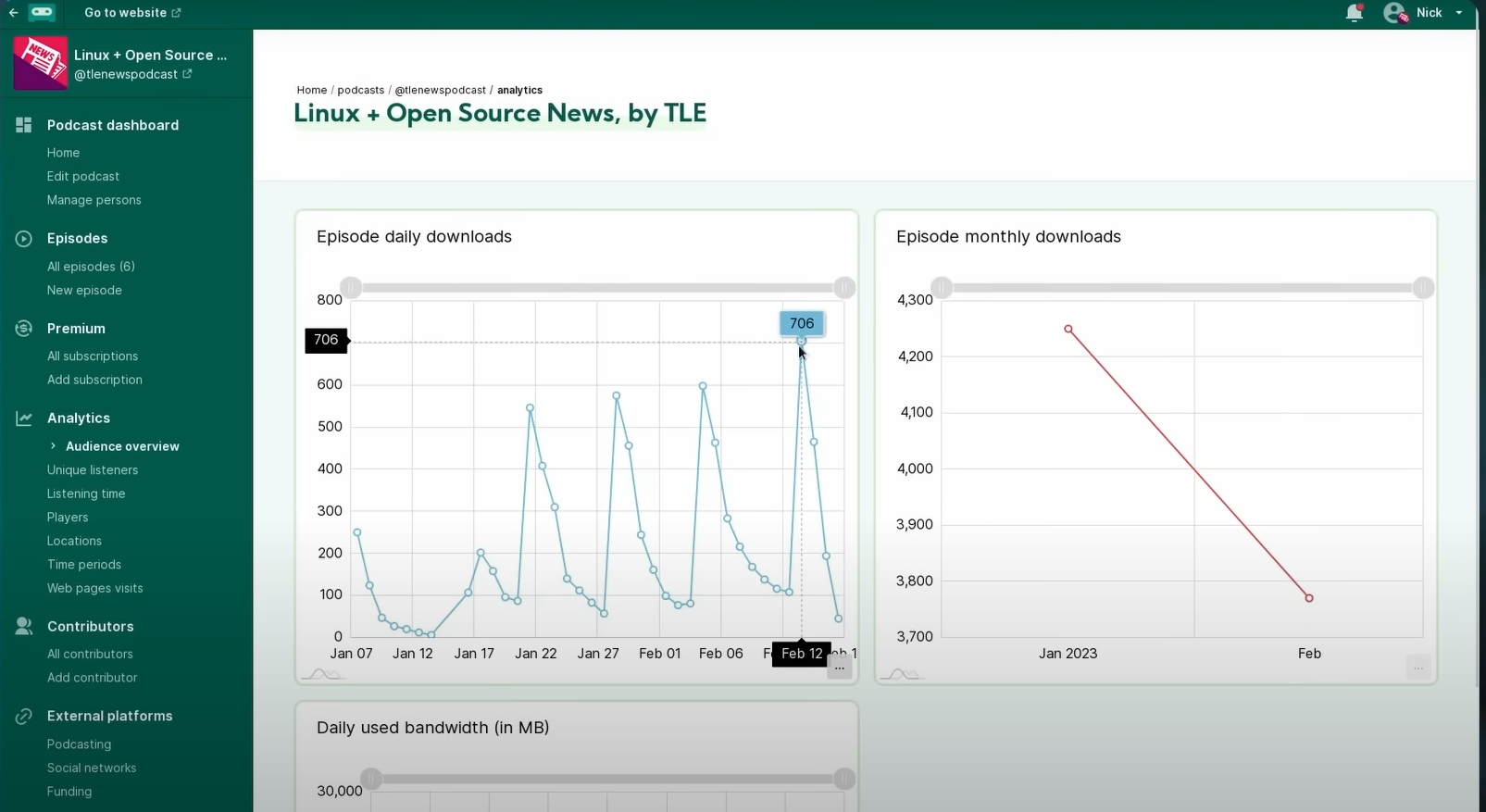Click the Episode monthly downloads title

coord(1008,237)
